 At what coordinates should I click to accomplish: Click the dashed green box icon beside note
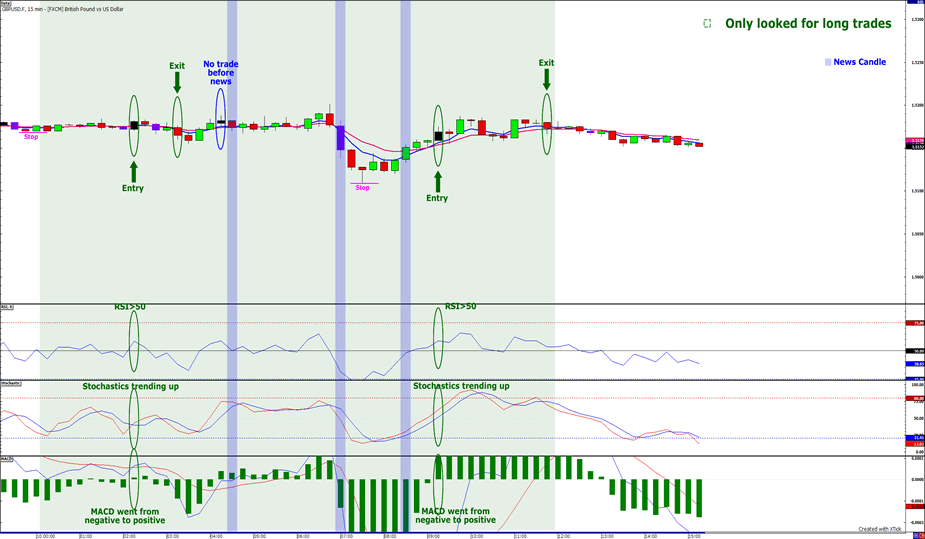point(707,24)
